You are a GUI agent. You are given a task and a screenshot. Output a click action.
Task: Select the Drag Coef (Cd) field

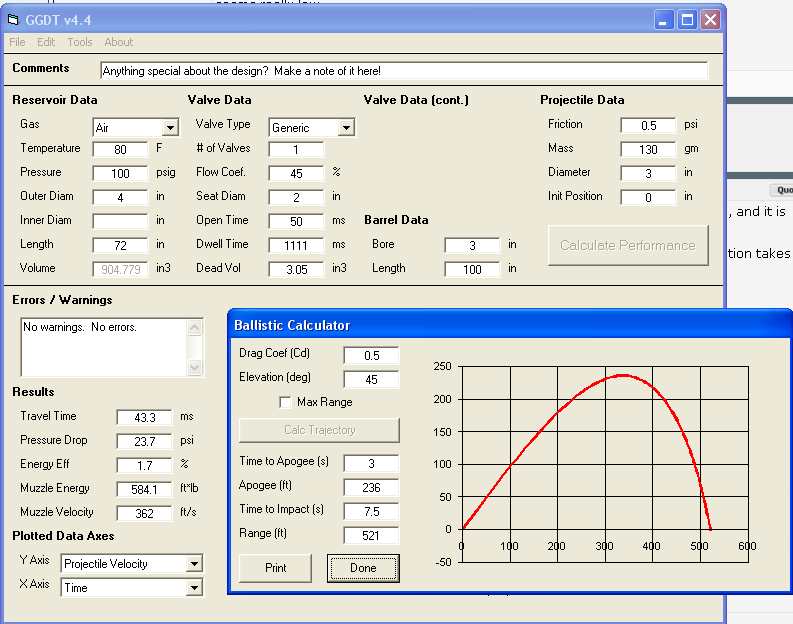pyautogui.click(x=370, y=356)
